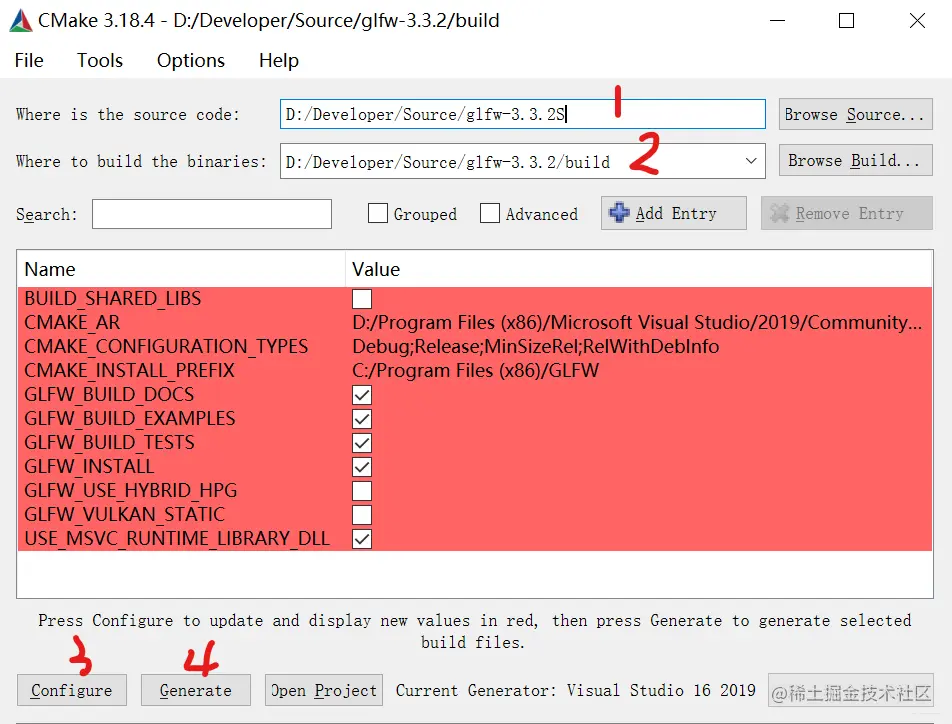The height and width of the screenshot is (724, 952).
Task: Select the GLFW_VULKAN_STATIC entry name
Action: click(x=124, y=514)
